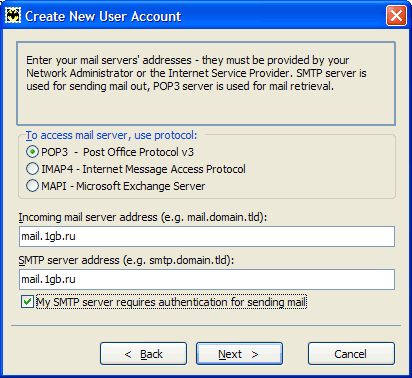Click the 'SMTP server address' label
The height and width of the screenshot is (378, 412).
126,260
